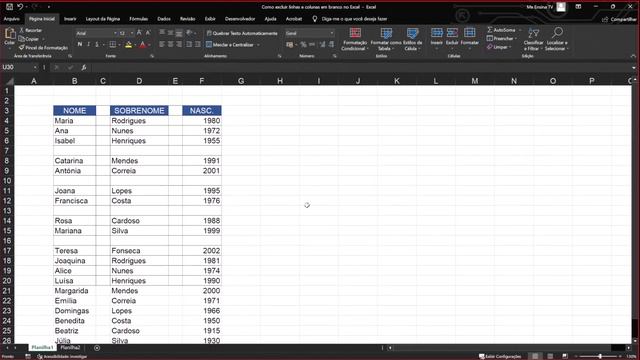Expand Mesclar e Centralizar dropdown arrow

(258, 44)
